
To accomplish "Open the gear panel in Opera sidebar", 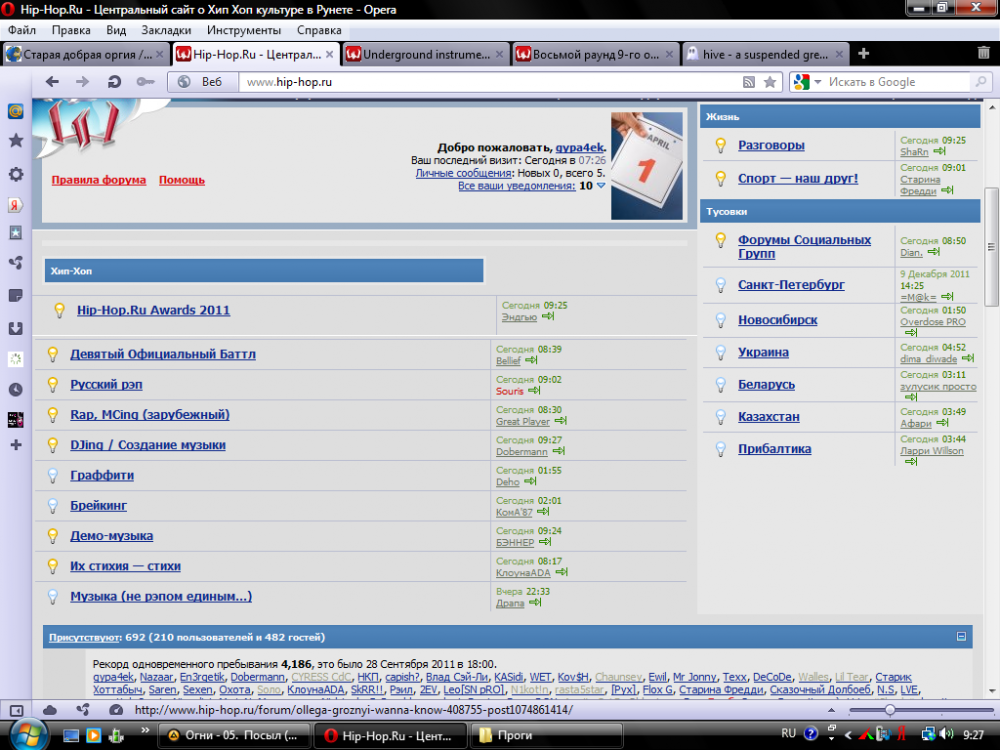I will pyautogui.click(x=15, y=174).
